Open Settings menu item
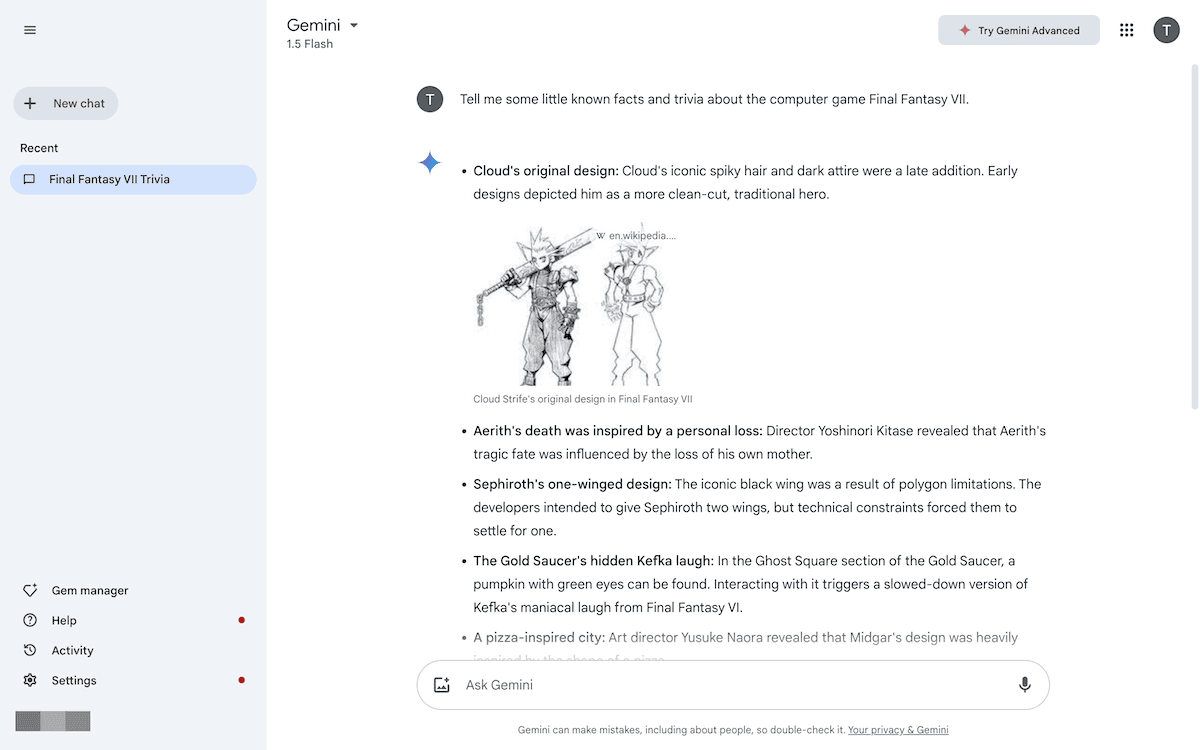This screenshot has height=750, width=1200. [74, 681]
